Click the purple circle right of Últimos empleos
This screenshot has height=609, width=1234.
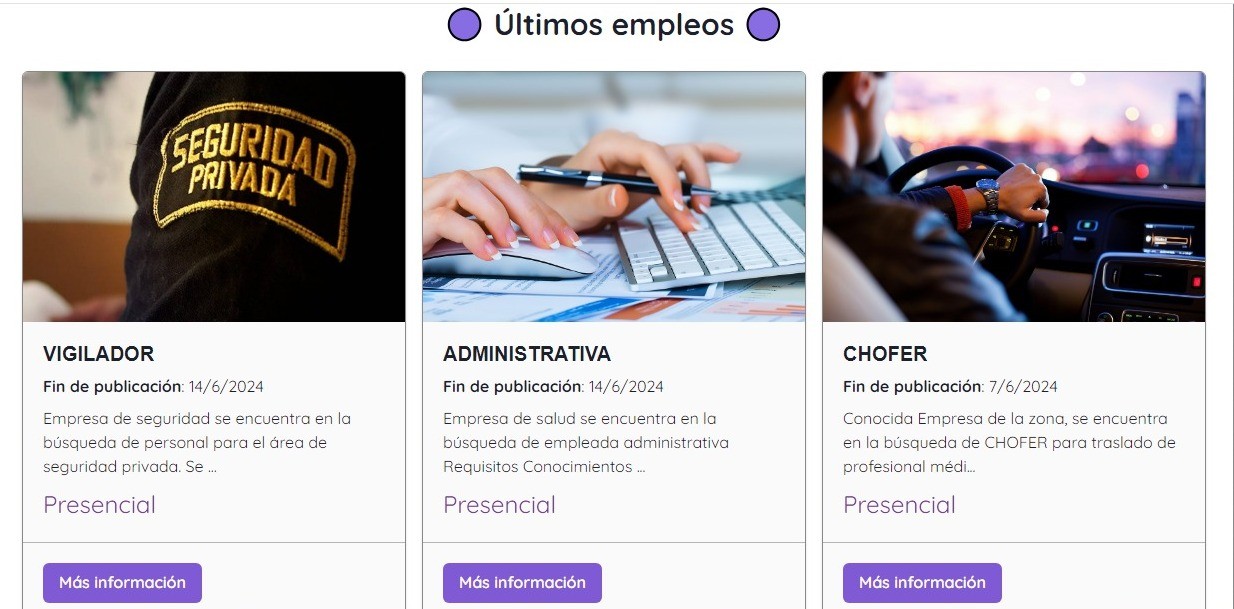click(x=763, y=25)
